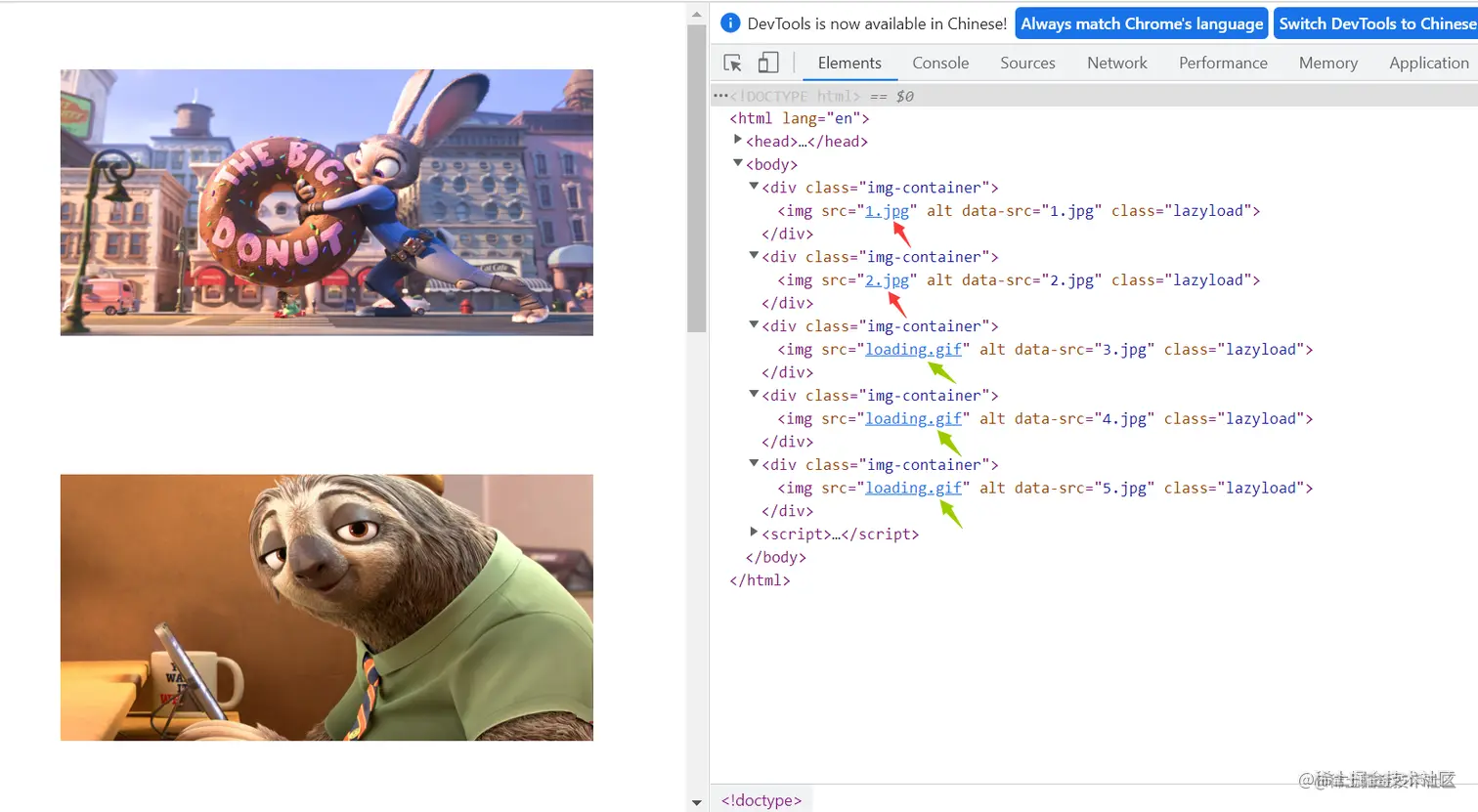The height and width of the screenshot is (812, 1478).
Task: Click the !doctype breadcrumb at bottom
Action: point(761,800)
